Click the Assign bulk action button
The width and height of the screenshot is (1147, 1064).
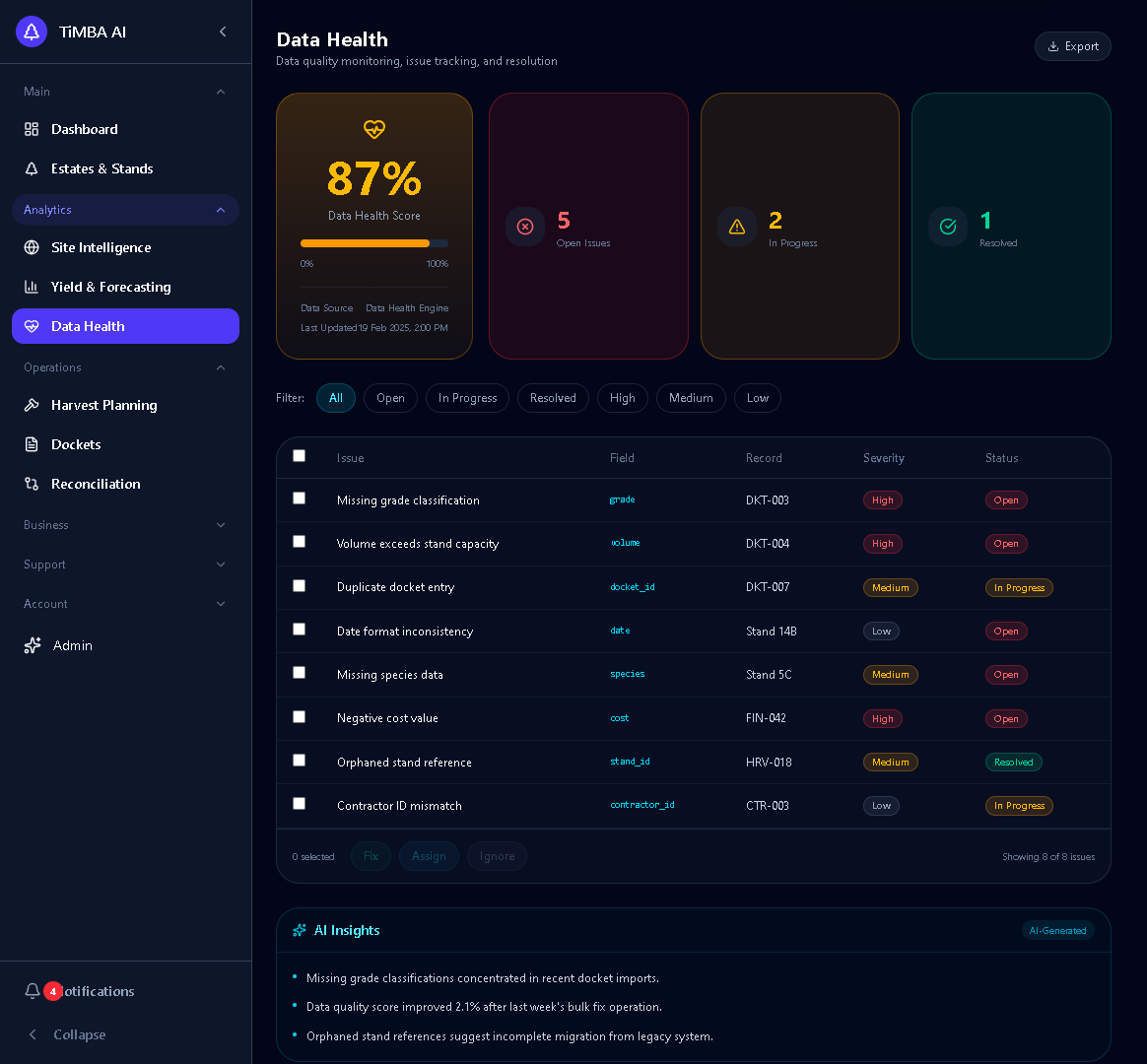pyautogui.click(x=429, y=856)
